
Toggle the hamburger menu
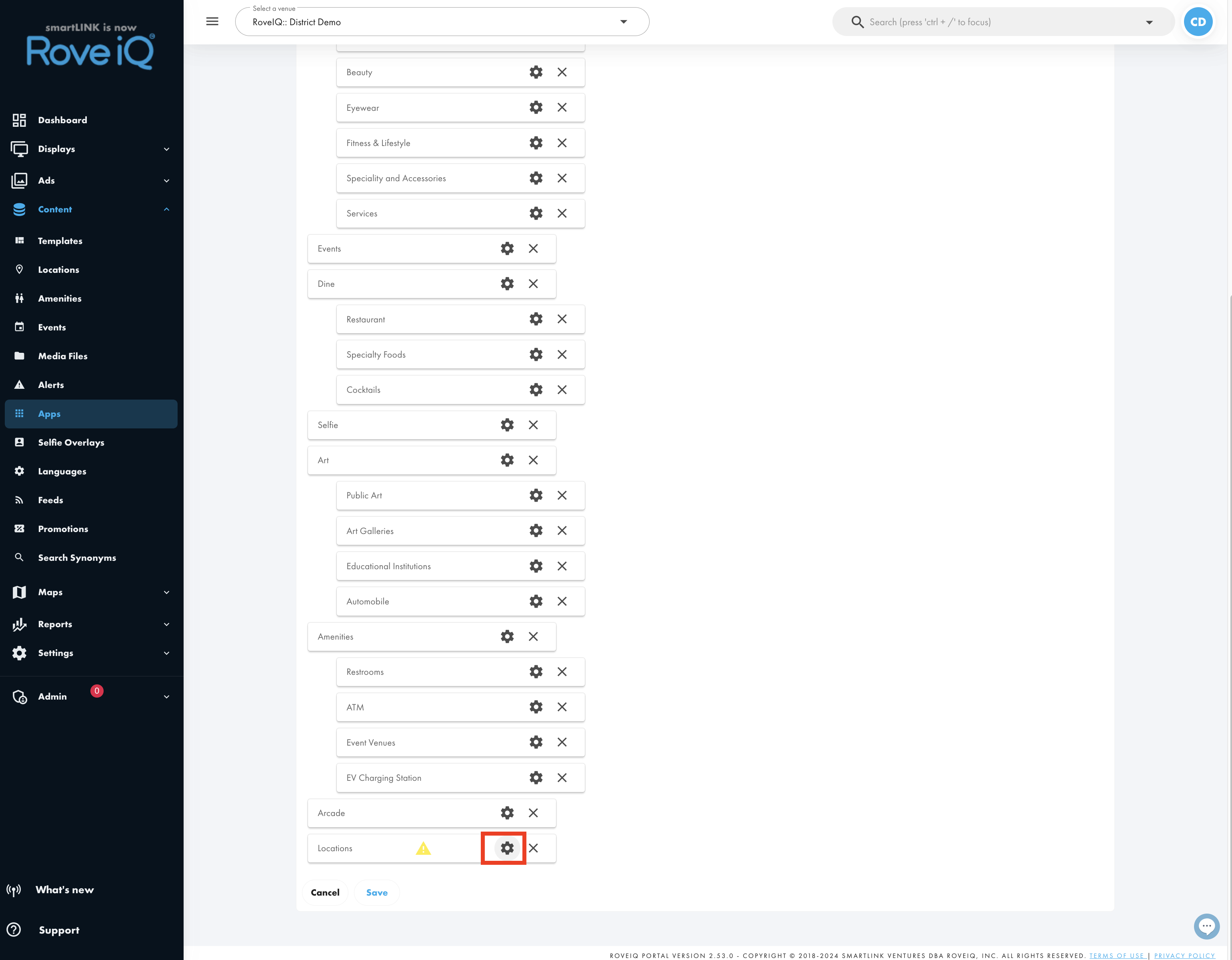(x=212, y=22)
